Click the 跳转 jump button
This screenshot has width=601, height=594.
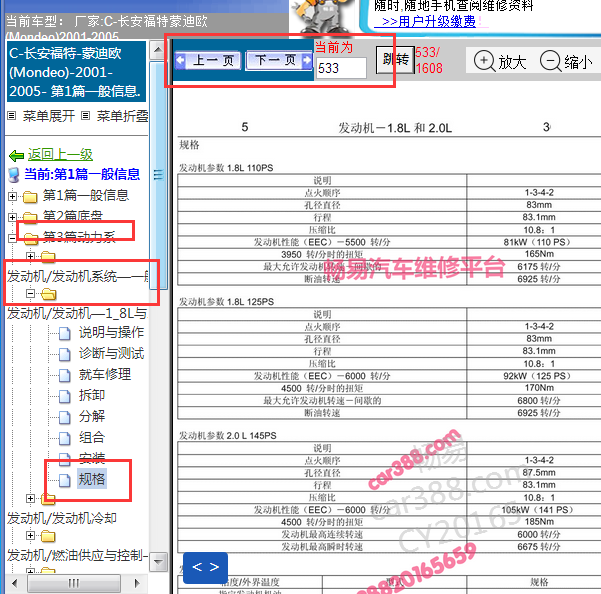395,60
